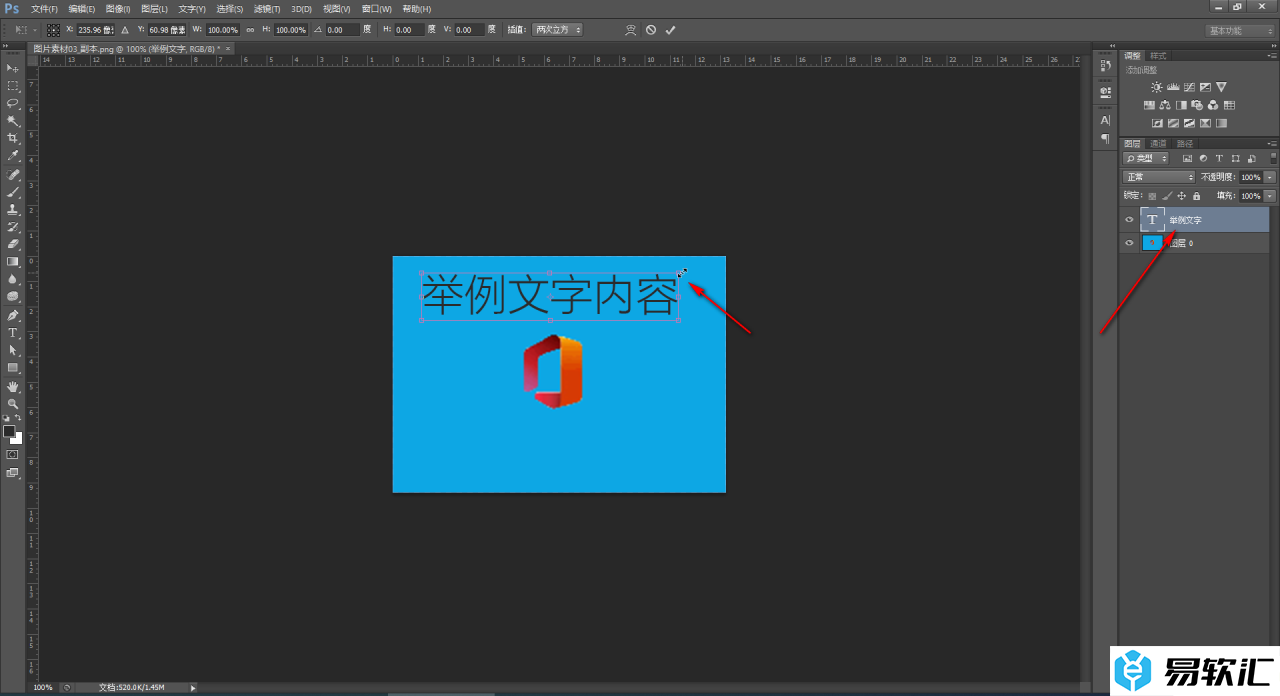The width and height of the screenshot is (1280, 696).
Task: Select the Gradient tool
Action: pos(13,262)
